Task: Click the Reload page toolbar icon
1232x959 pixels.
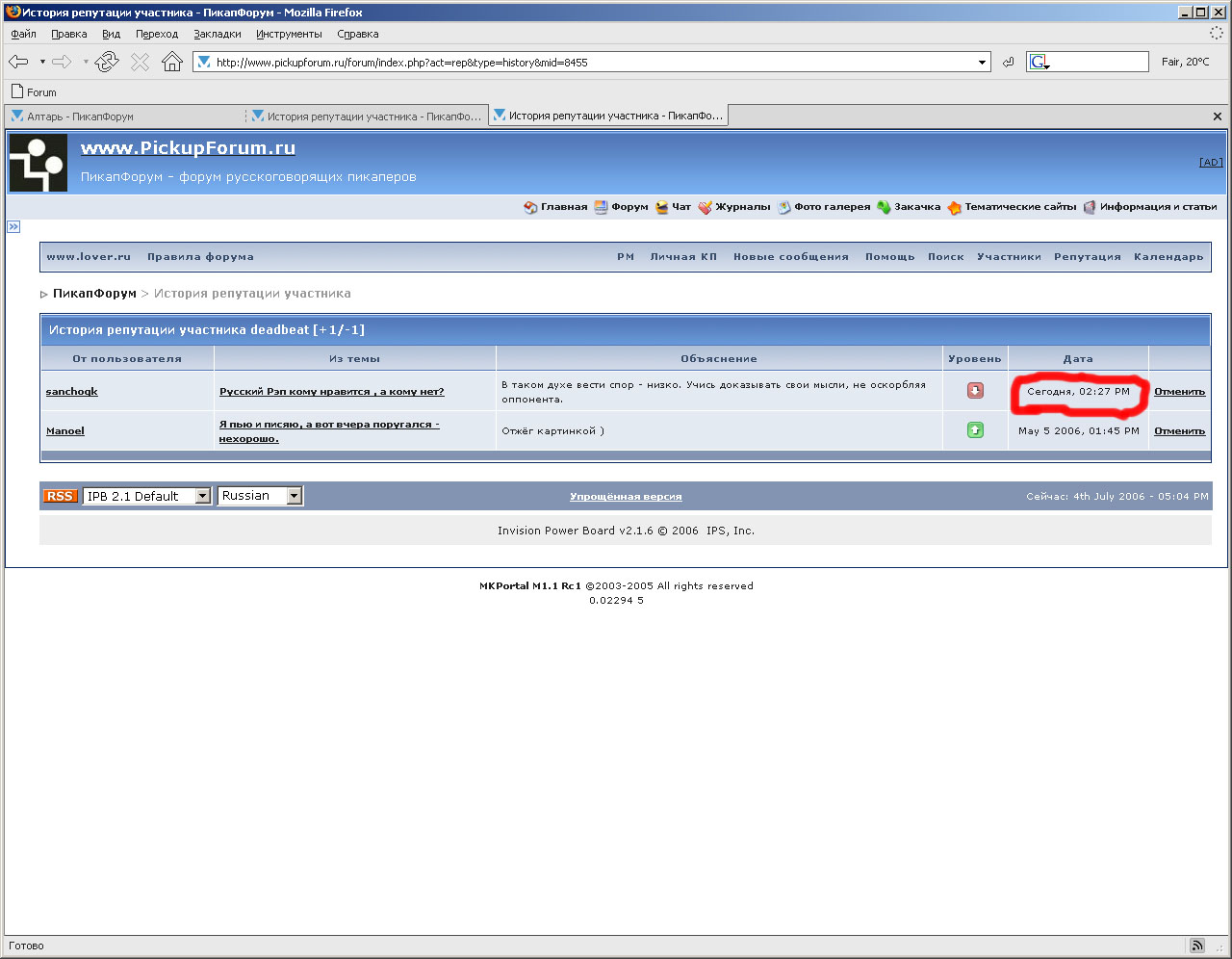Action: (x=107, y=63)
